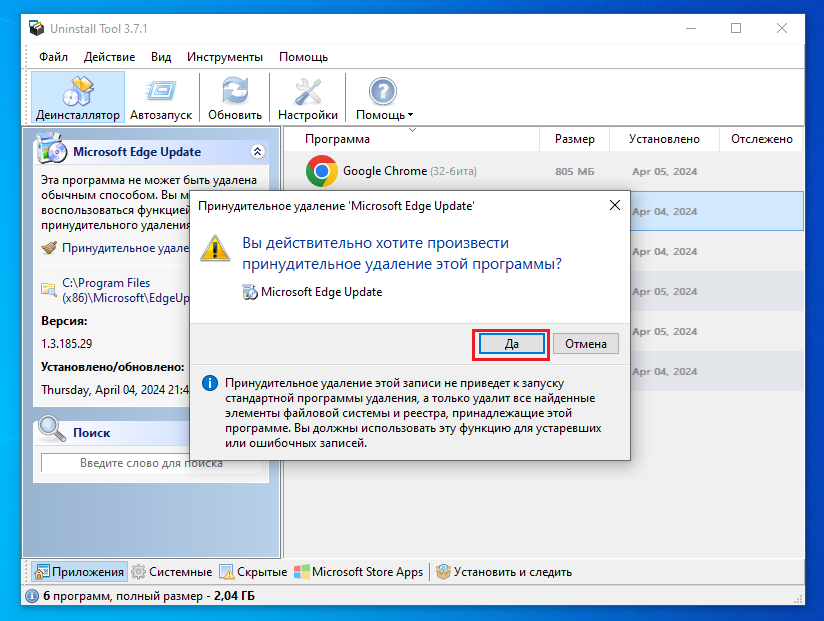The image size is (824, 621).
Task: Switch to the Скрытые tab
Action: pyautogui.click(x=254, y=572)
